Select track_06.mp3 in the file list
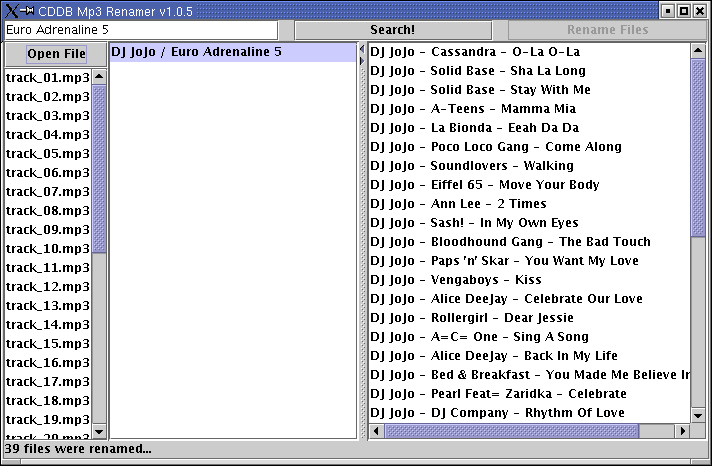This screenshot has width=712, height=466. (x=48, y=173)
